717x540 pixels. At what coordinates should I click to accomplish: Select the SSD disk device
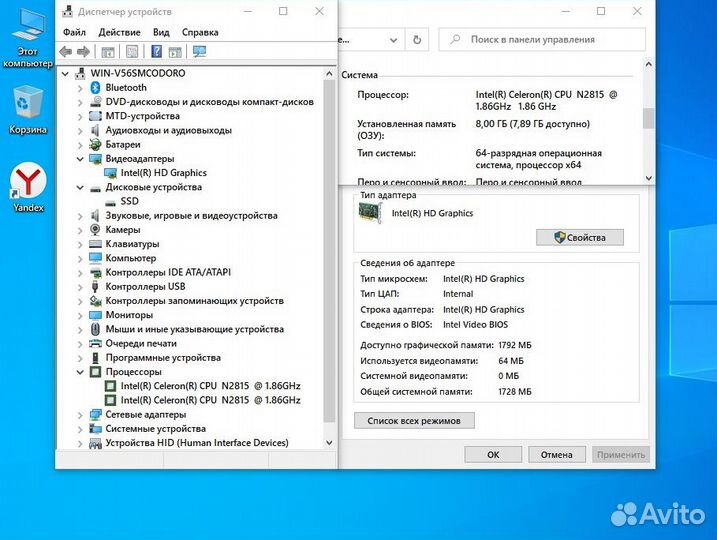[129, 201]
